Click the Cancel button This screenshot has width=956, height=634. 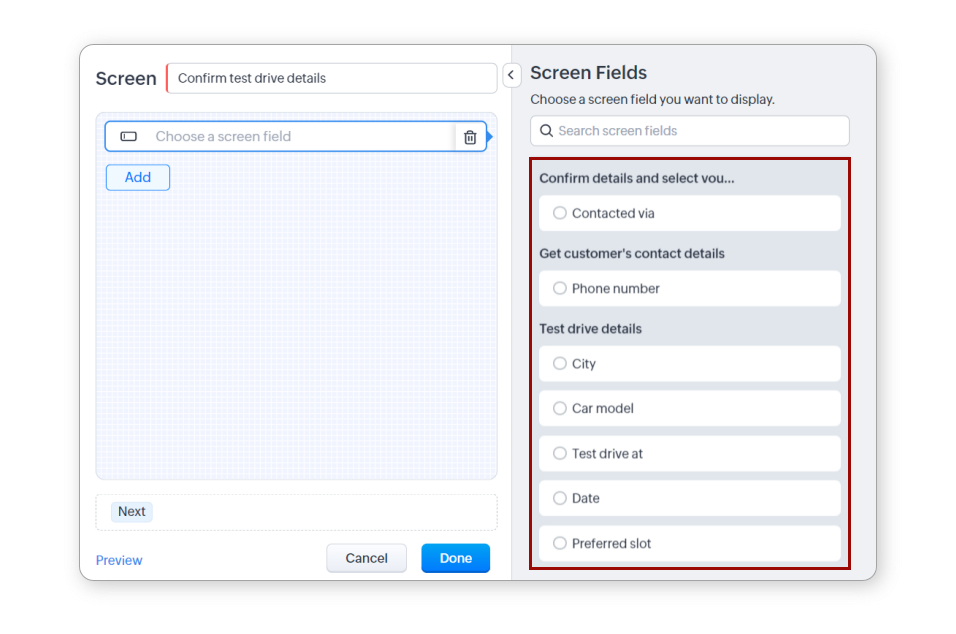366,558
